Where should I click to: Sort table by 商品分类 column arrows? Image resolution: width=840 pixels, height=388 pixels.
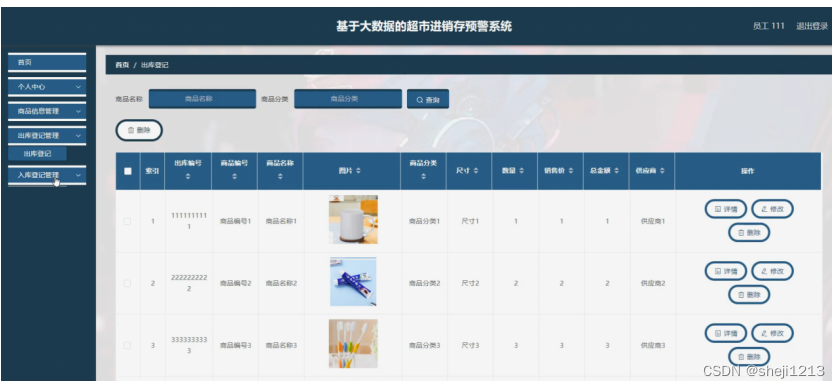pyautogui.click(x=423, y=176)
